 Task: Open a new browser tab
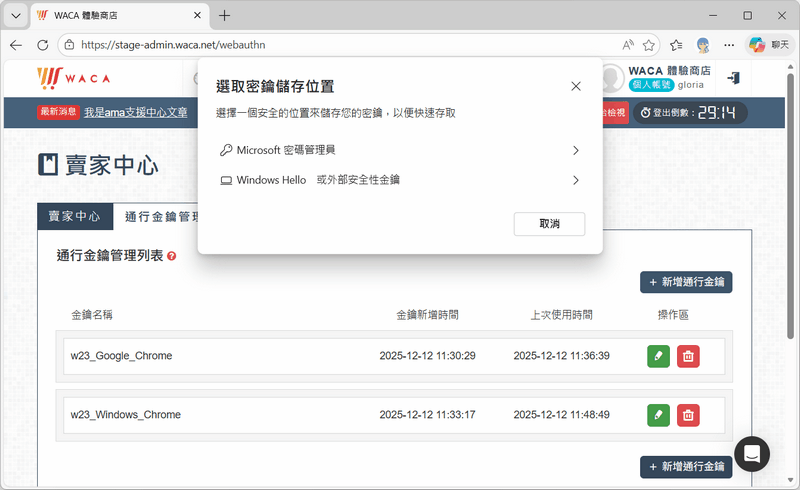pos(225,16)
